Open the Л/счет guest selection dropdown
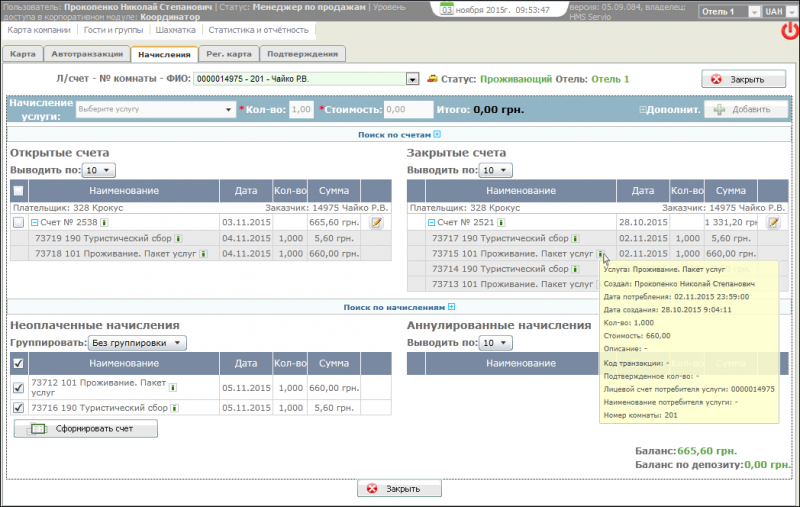Image resolution: width=800 pixels, height=507 pixels. pyautogui.click(x=412, y=79)
